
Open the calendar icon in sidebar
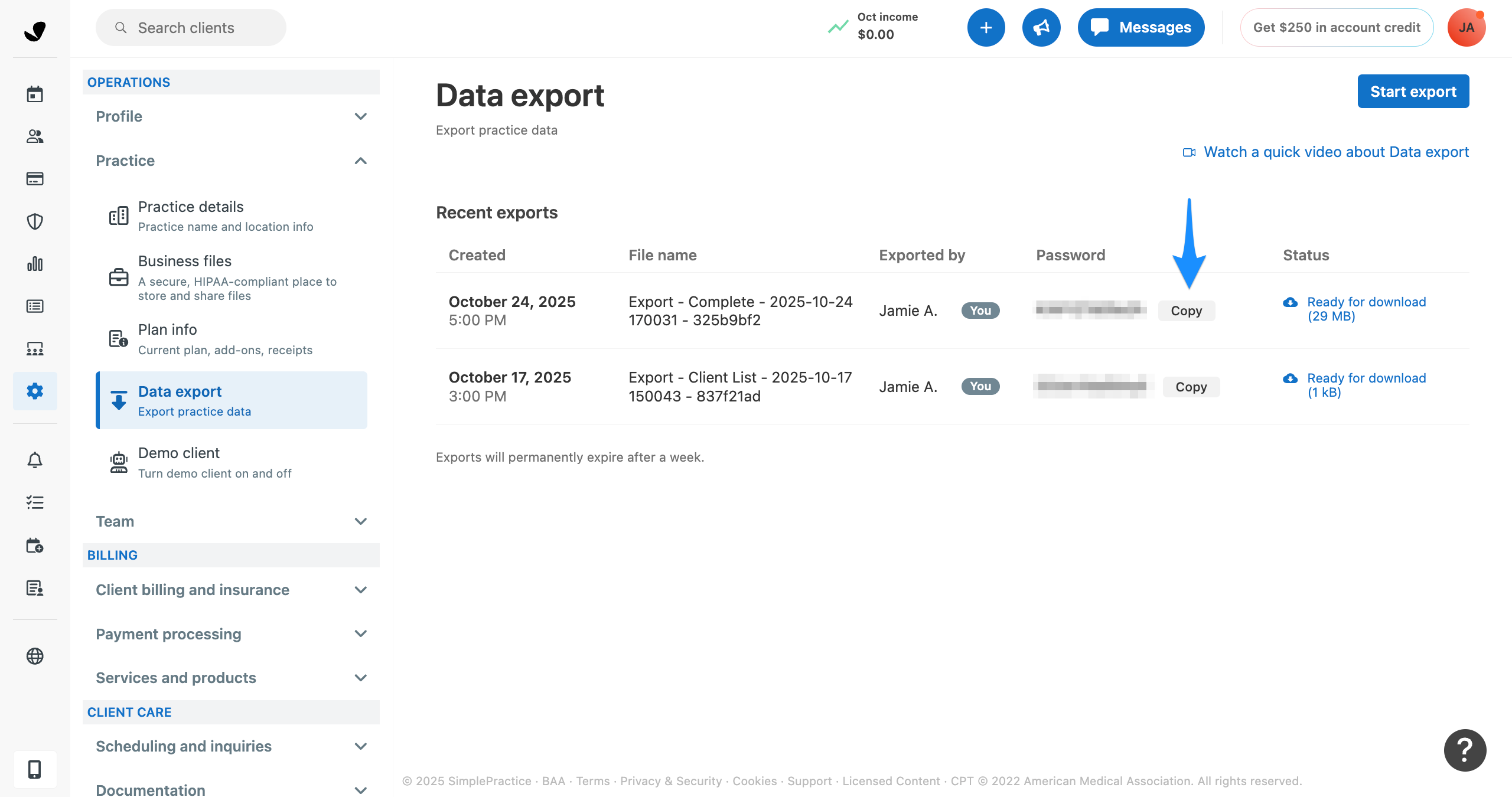35,94
